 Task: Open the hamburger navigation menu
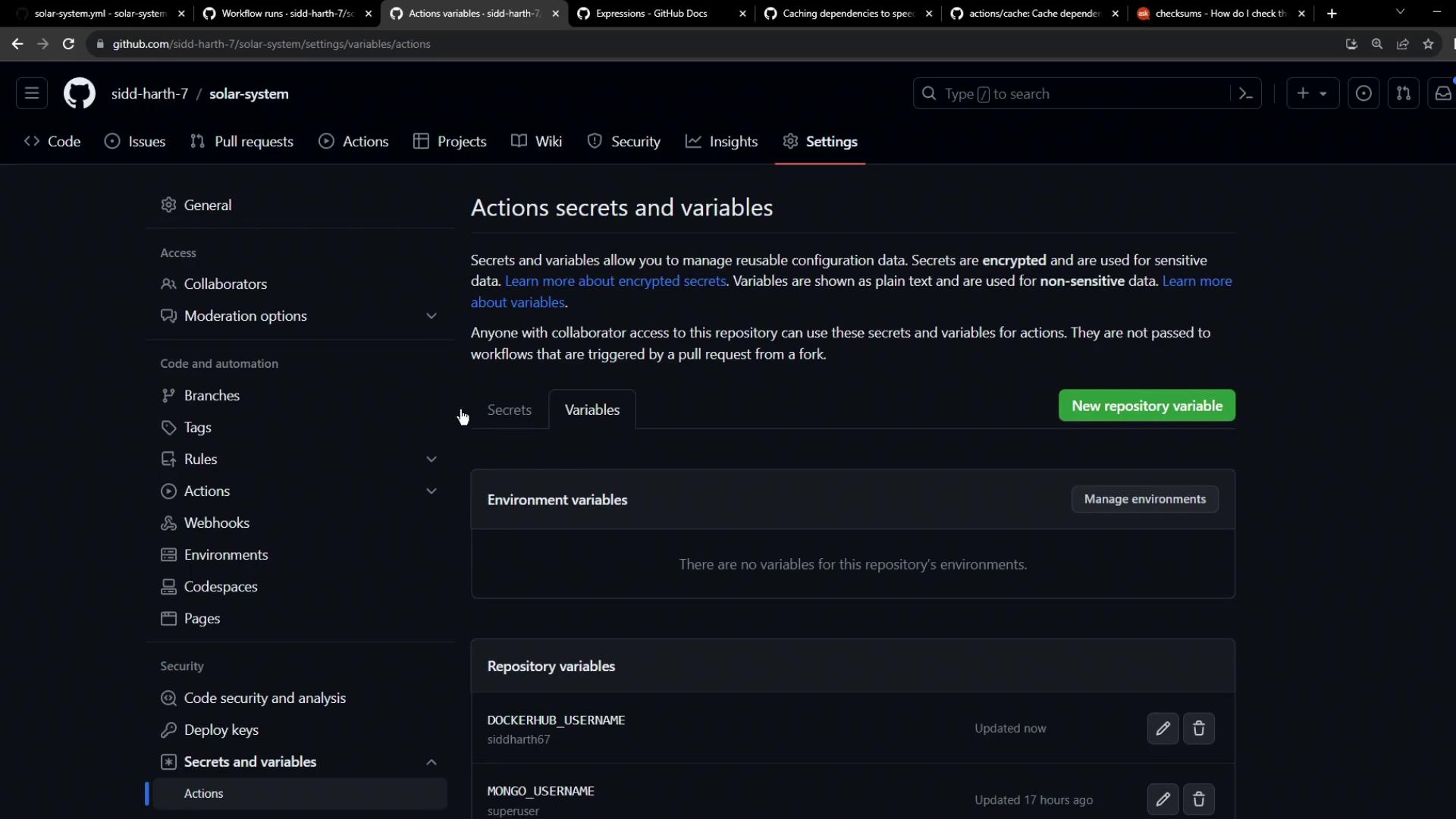tap(32, 94)
